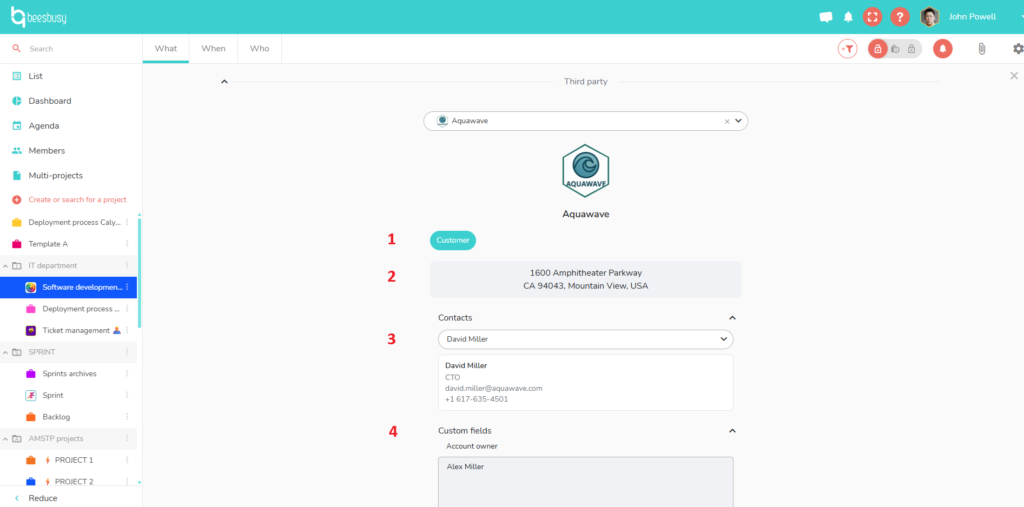1024x507 pixels.
Task: Collapse the Custom fields section
Action: tap(732, 431)
